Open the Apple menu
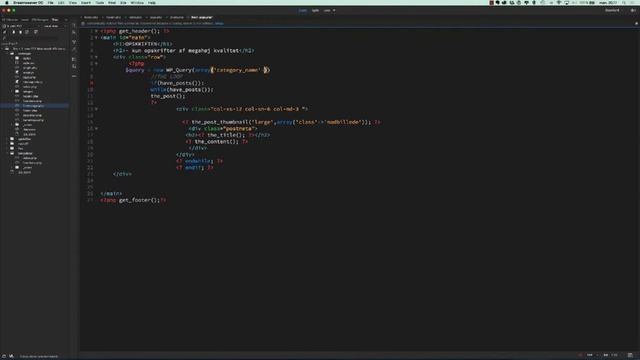The width and height of the screenshot is (640, 360). 7,2
